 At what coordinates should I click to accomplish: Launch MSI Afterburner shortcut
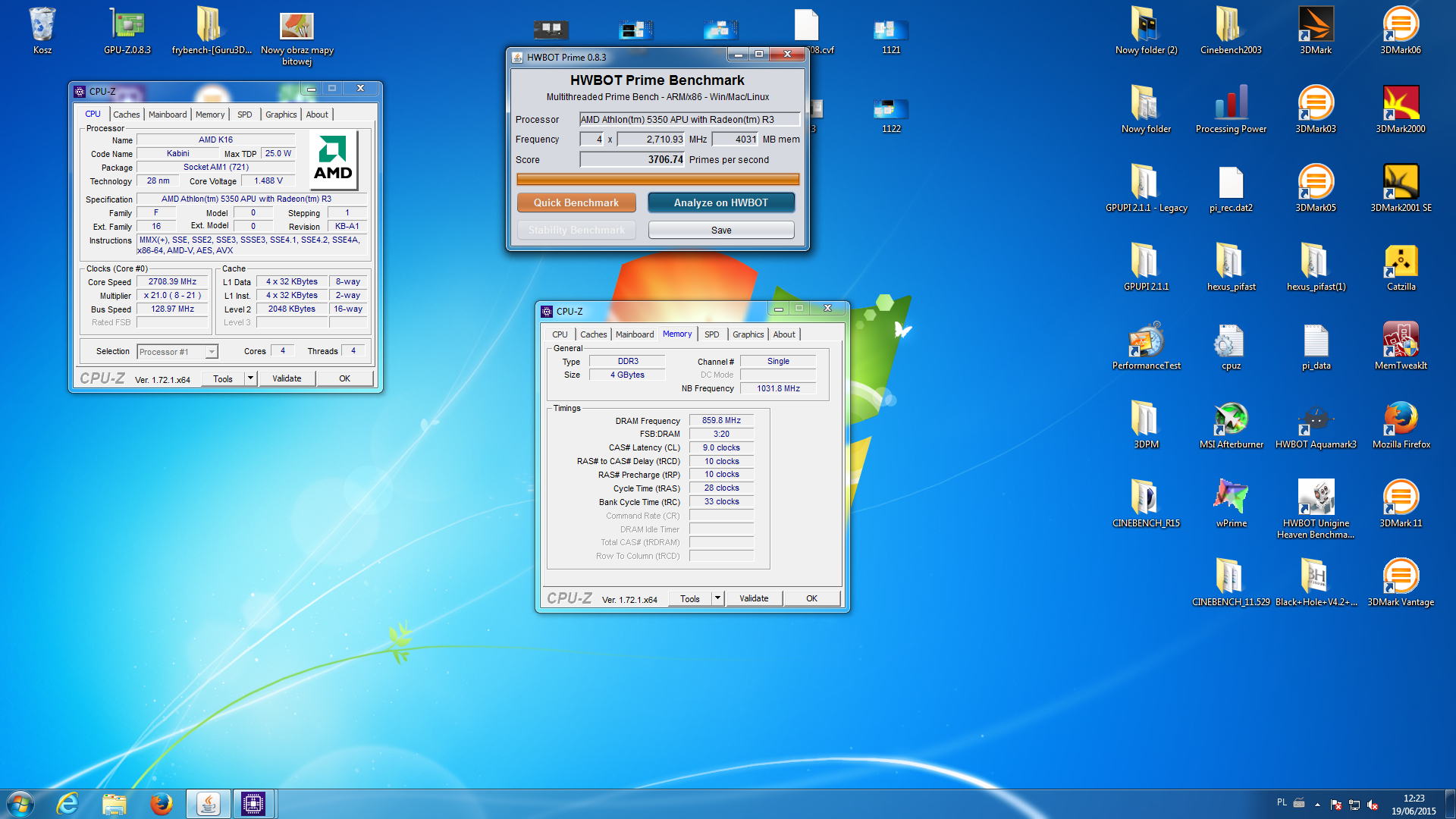pyautogui.click(x=1231, y=425)
